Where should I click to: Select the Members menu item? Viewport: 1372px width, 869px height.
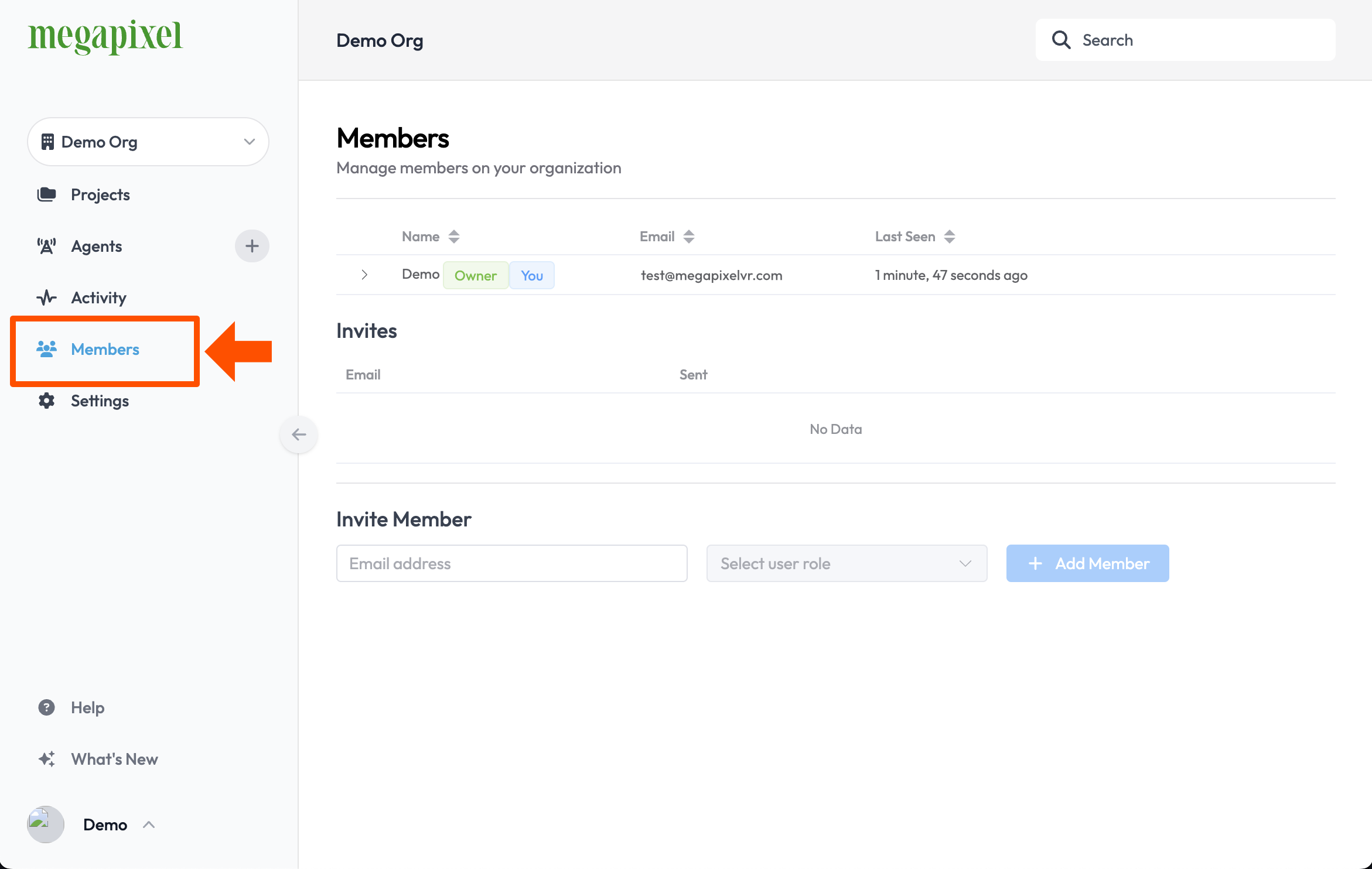click(x=105, y=349)
